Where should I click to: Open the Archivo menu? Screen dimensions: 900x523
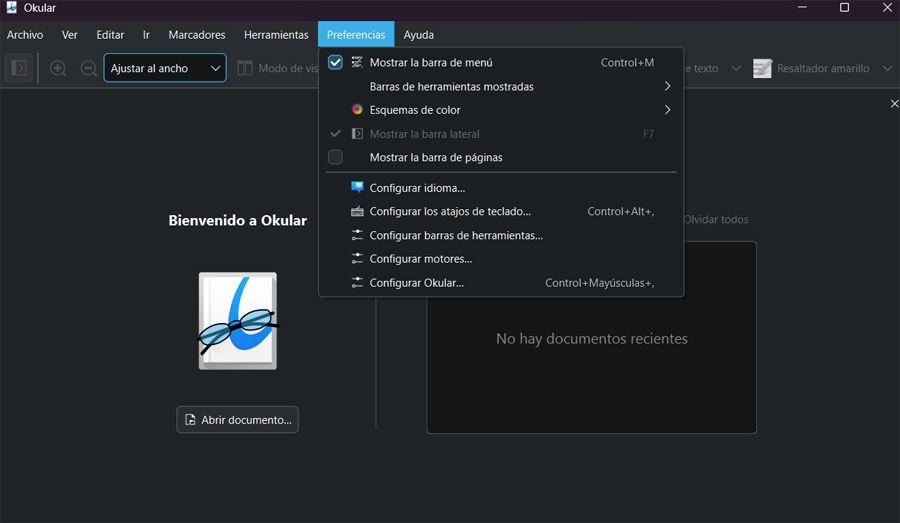(x=25, y=34)
